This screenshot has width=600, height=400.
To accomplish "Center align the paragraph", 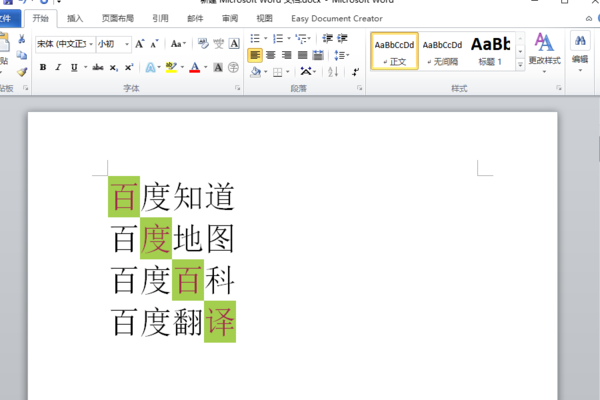I will coord(271,55).
